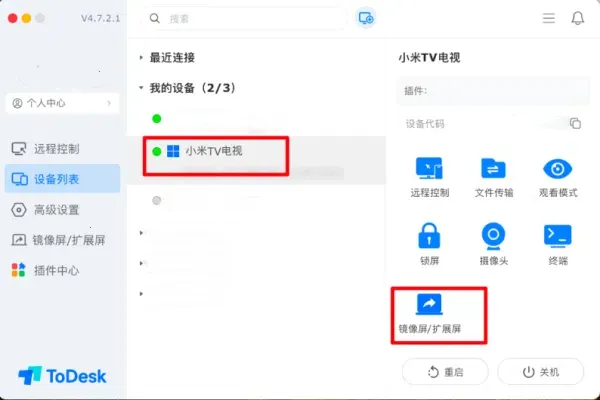This screenshot has width=600, height=400.
Task: Launch 文件传输 file transfer
Action: point(493,168)
